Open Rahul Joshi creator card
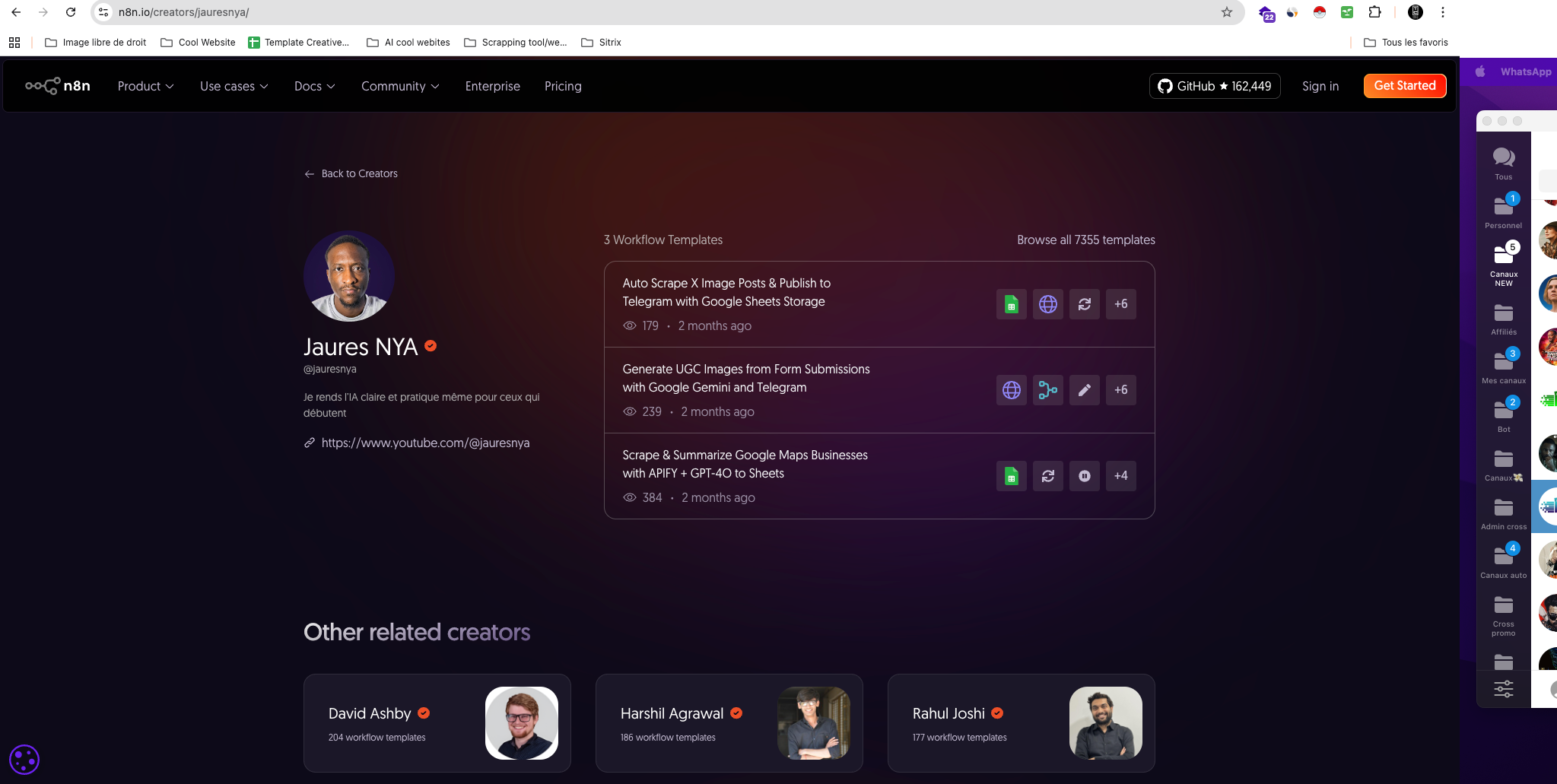Viewport: 1557px width, 784px height. (1022, 723)
